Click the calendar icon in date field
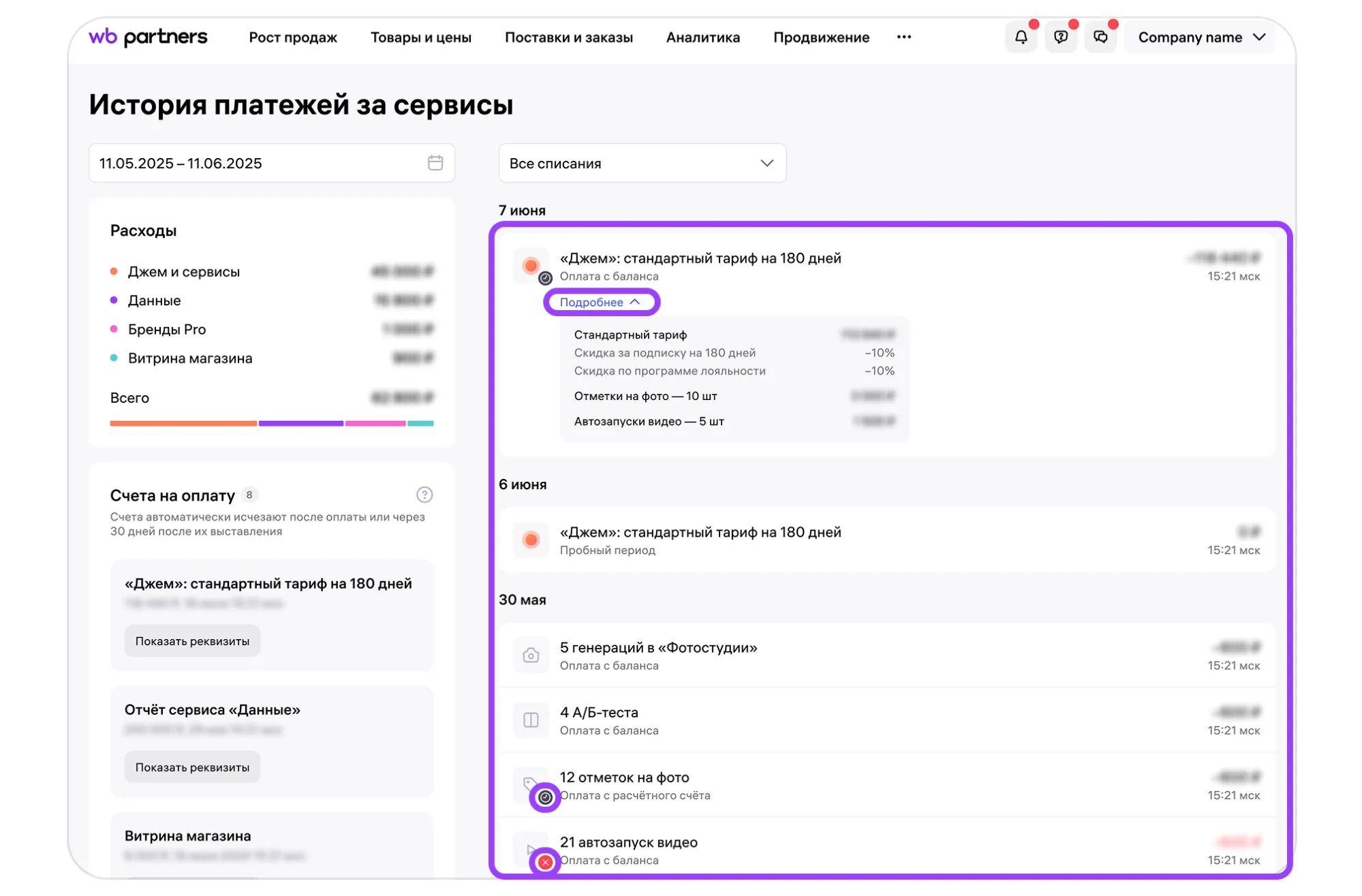 (435, 163)
